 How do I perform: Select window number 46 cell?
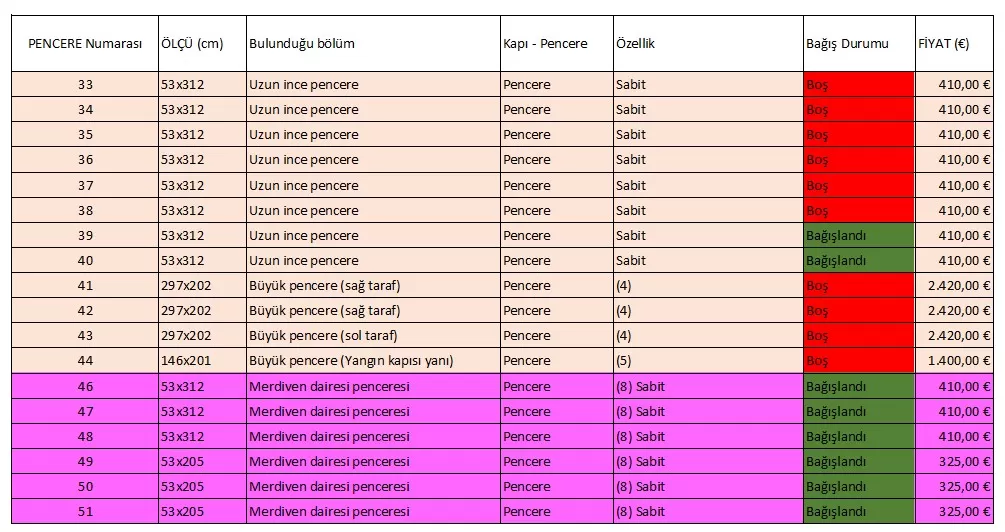[85, 387]
